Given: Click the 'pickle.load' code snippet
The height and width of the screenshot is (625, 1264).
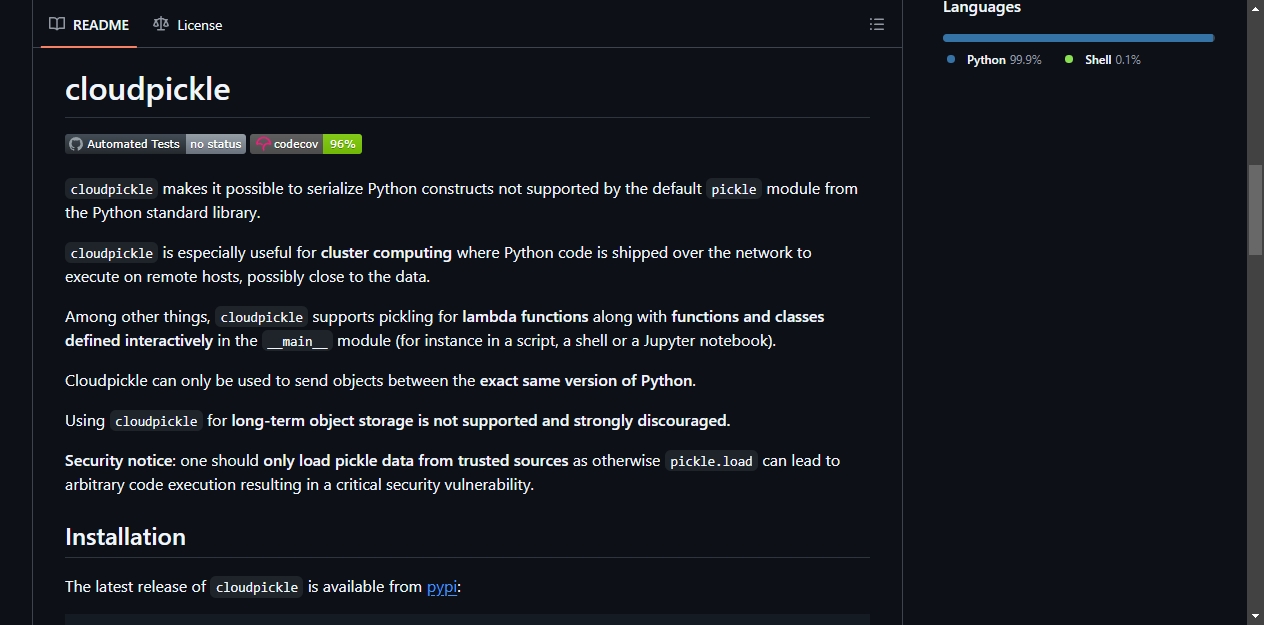Looking at the screenshot, I should tap(711, 461).
